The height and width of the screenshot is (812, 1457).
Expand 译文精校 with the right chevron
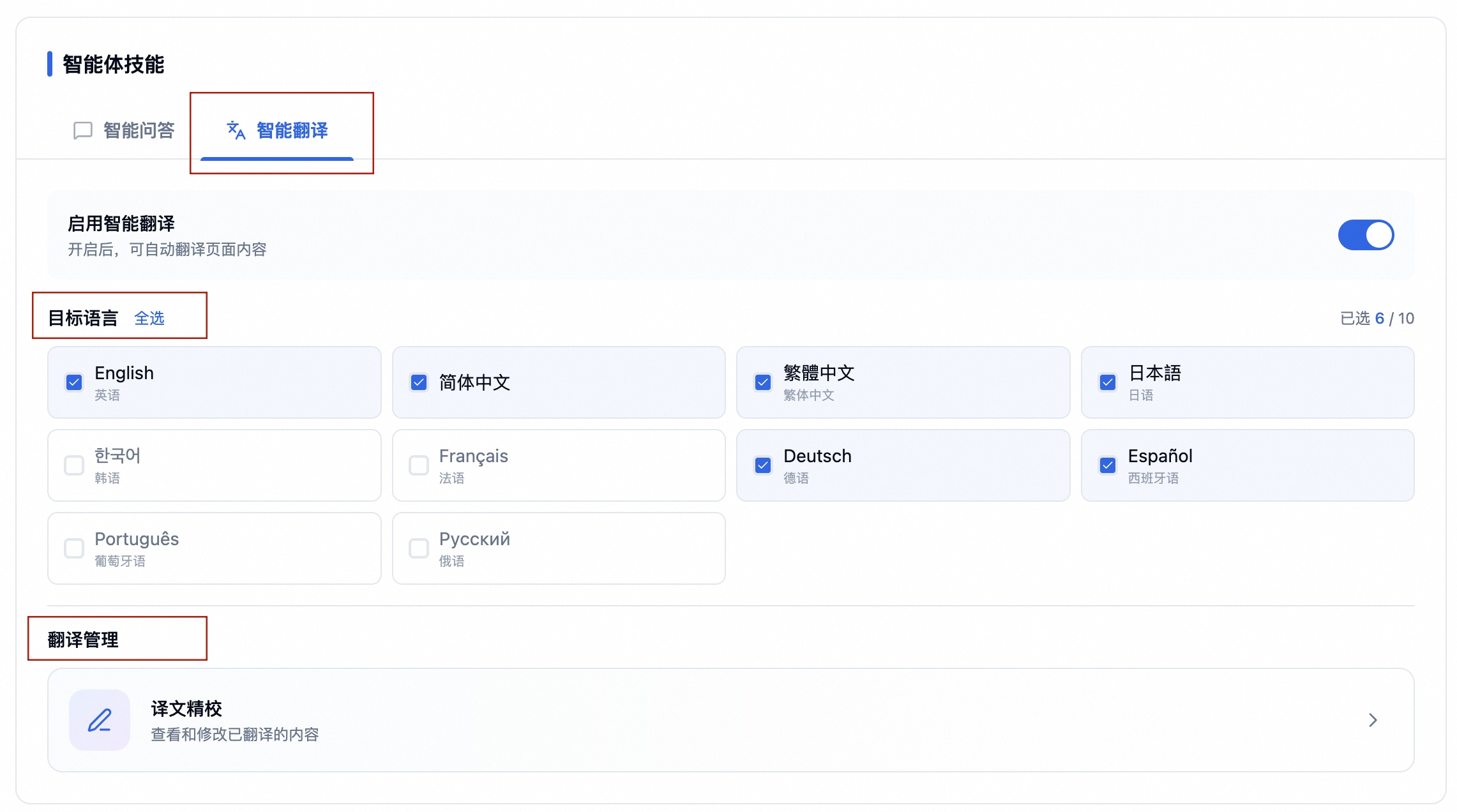pyautogui.click(x=1373, y=720)
